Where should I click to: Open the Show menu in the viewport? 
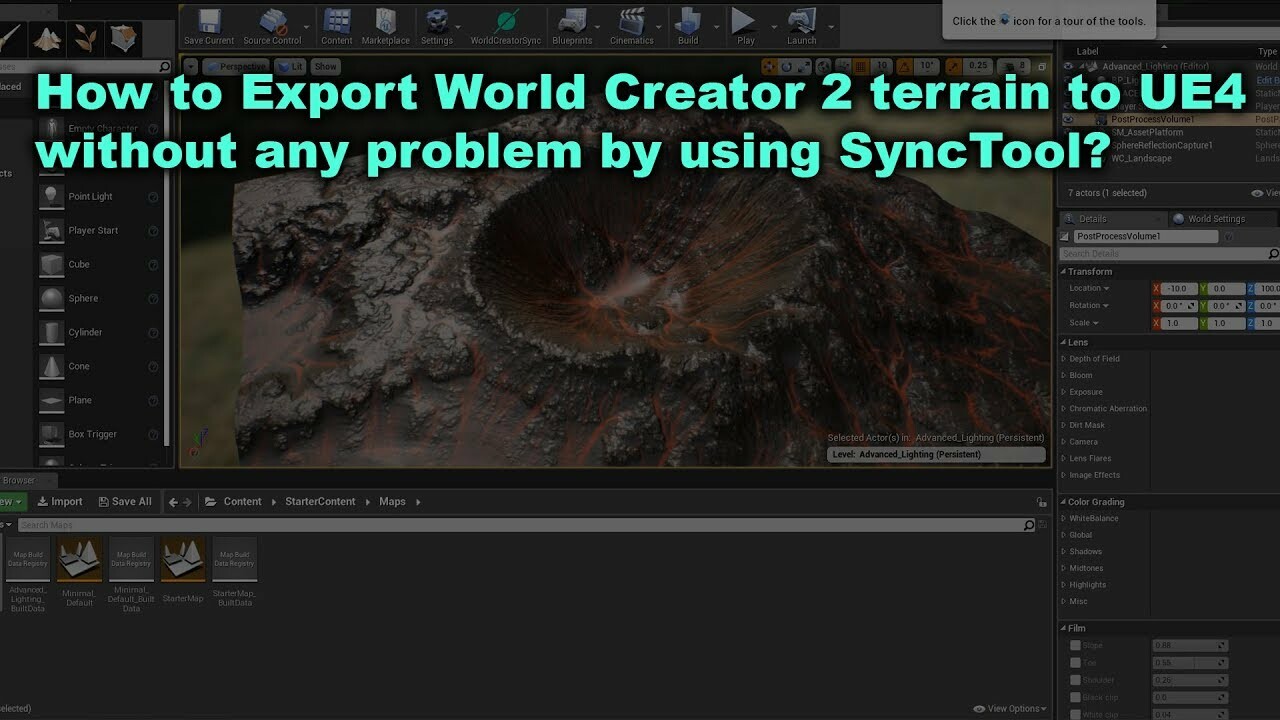pos(325,66)
